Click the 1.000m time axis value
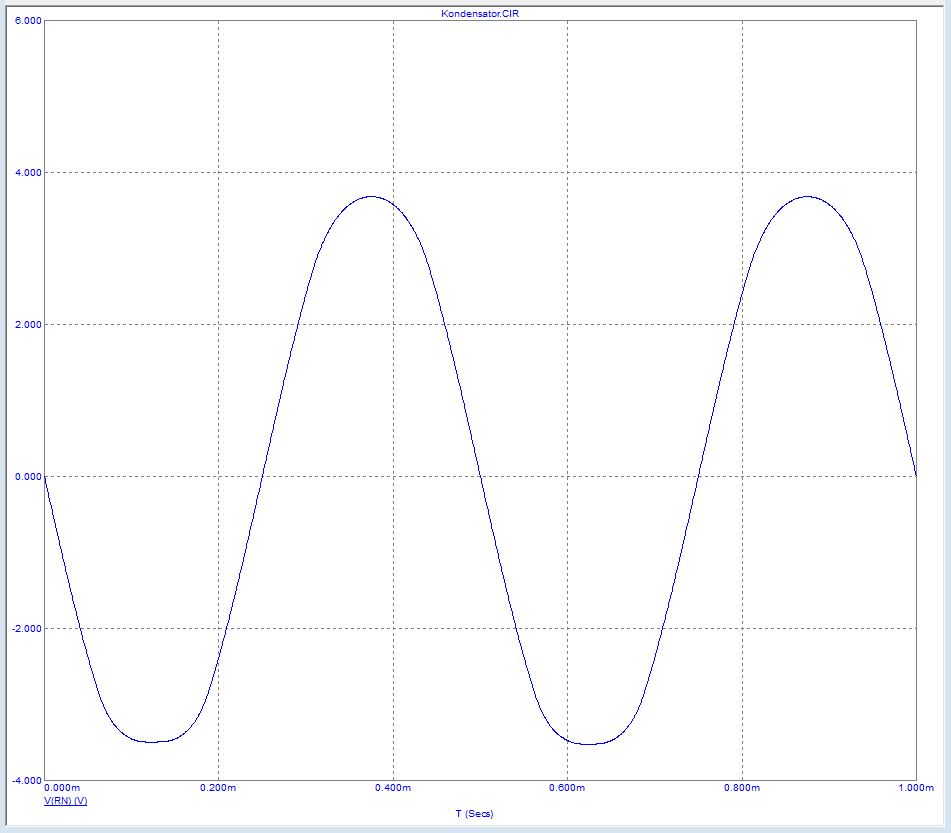The height and width of the screenshot is (833, 951). pyautogui.click(x=916, y=787)
